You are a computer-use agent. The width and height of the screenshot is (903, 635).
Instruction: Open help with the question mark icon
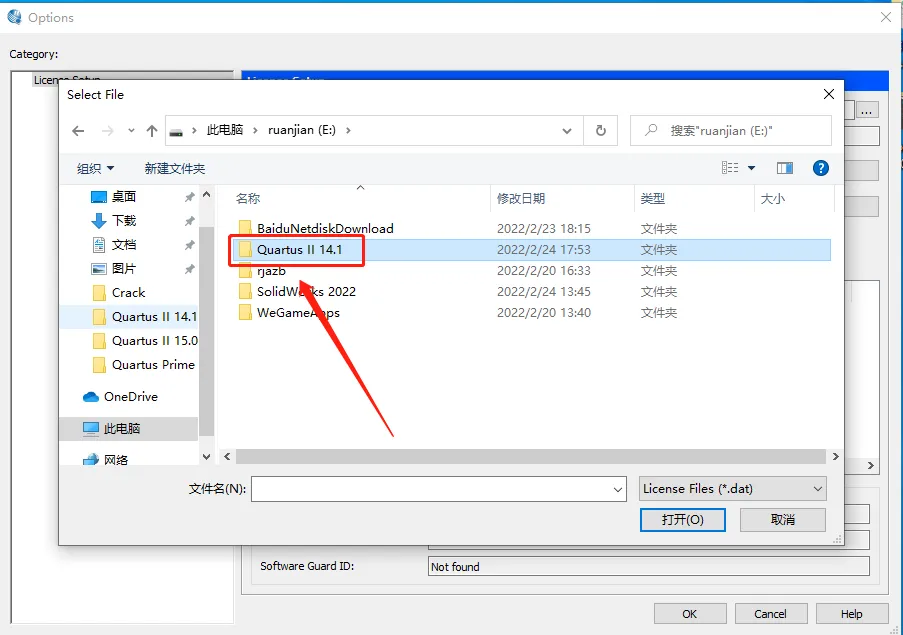coord(821,168)
